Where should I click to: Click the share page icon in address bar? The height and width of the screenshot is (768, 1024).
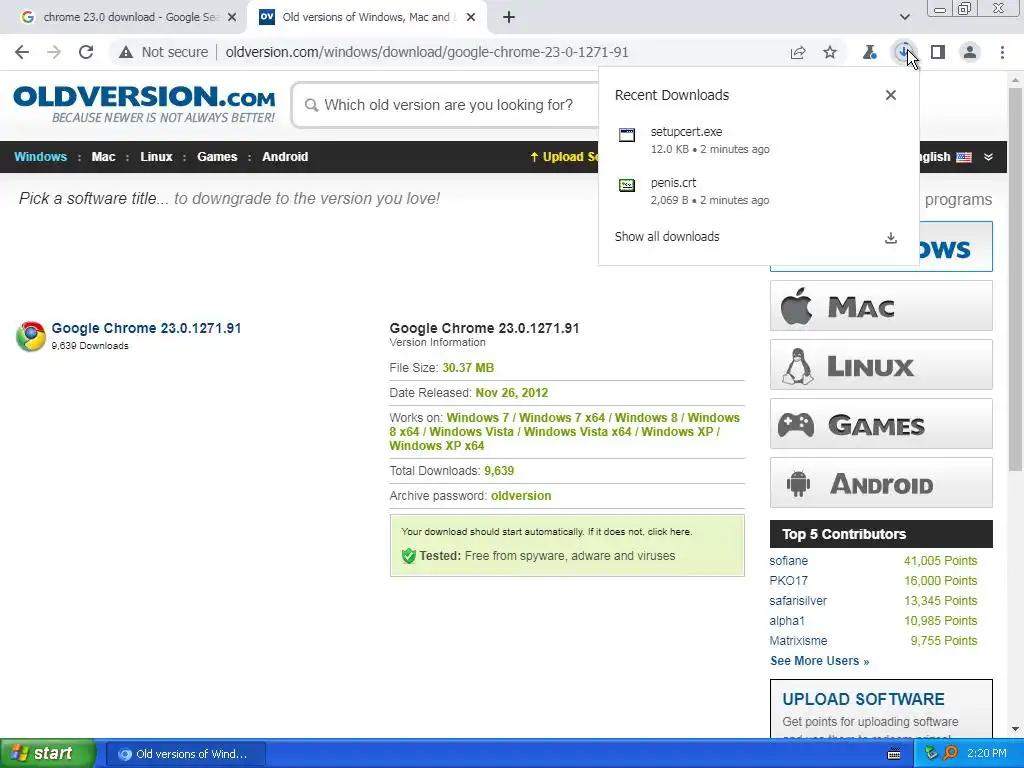coord(798,52)
